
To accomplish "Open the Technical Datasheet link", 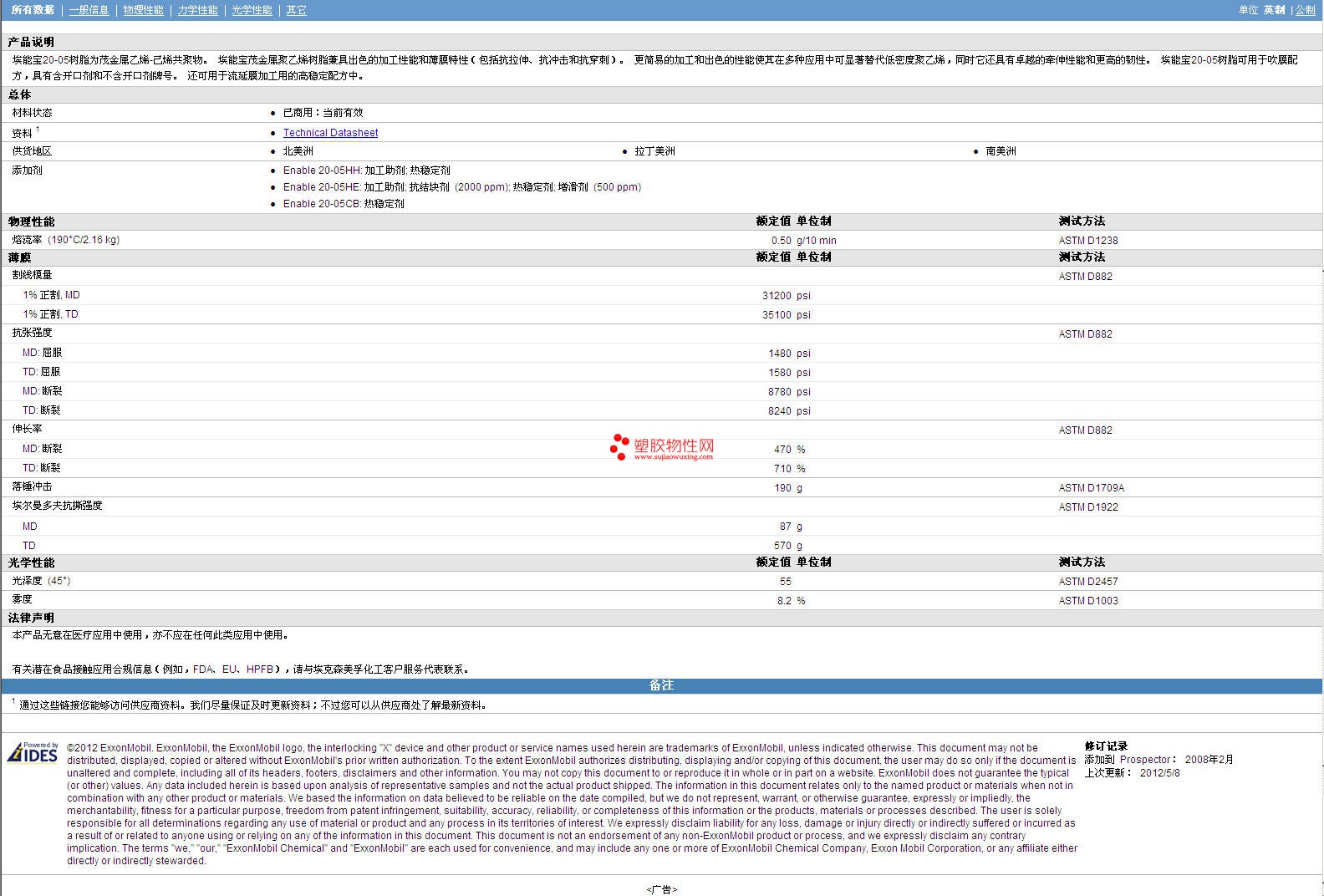I will (x=330, y=133).
